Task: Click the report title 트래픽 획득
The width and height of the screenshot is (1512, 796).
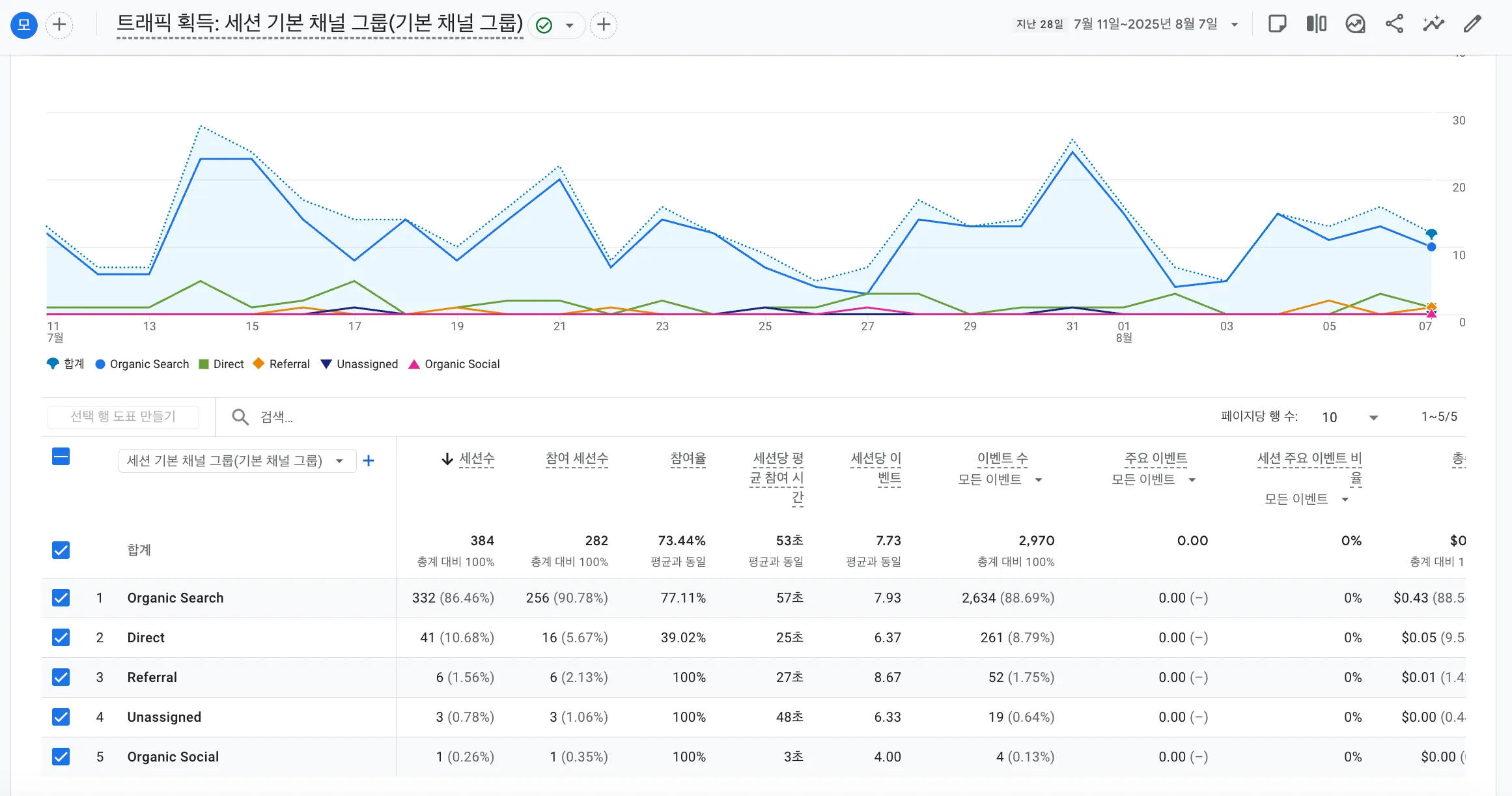Action: pos(320,23)
